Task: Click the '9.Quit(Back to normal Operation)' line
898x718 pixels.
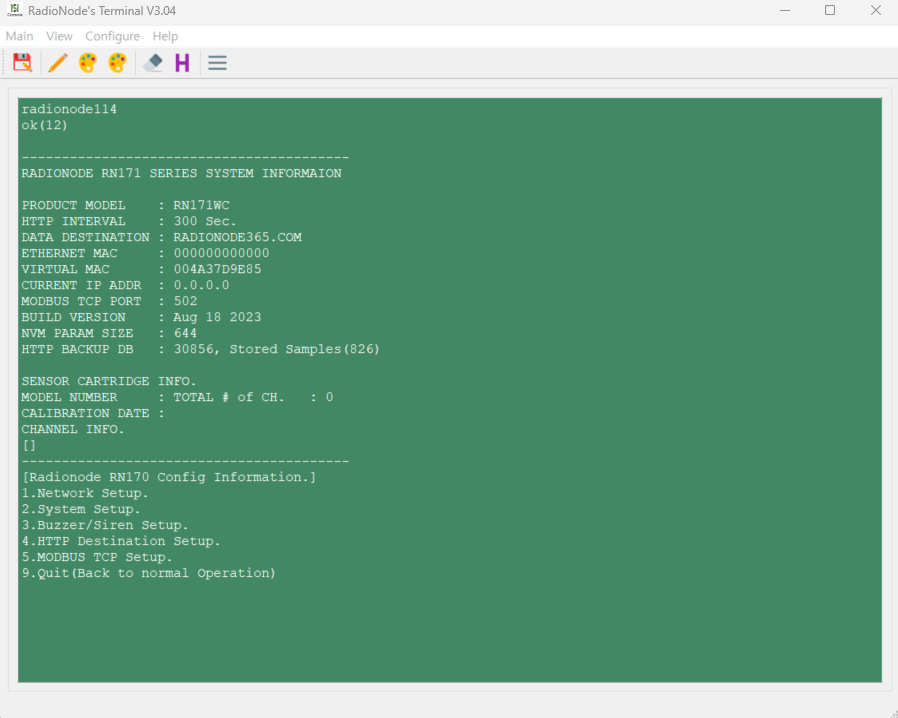Action: [x=149, y=573]
